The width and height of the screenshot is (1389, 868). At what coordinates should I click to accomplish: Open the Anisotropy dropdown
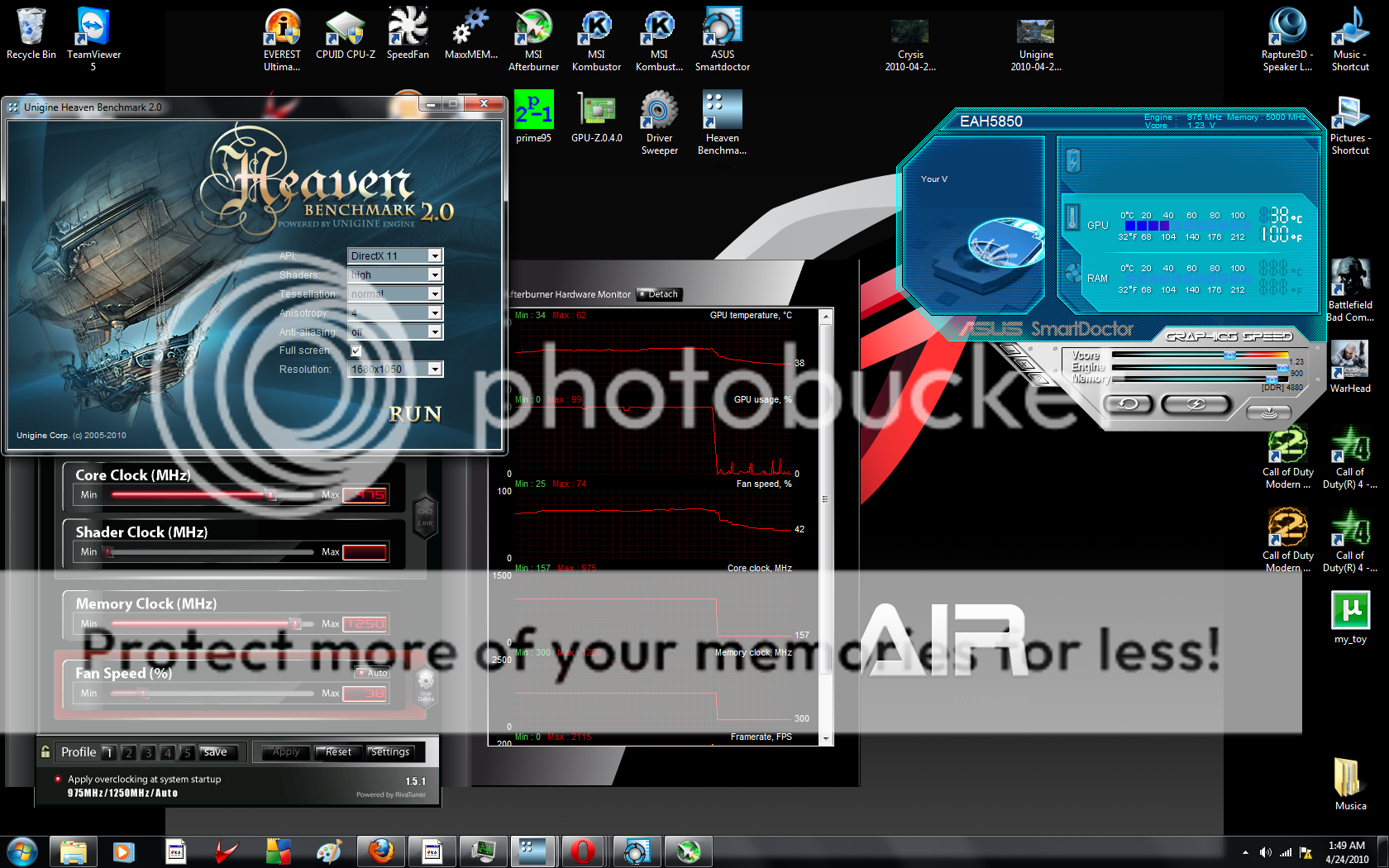pos(395,312)
